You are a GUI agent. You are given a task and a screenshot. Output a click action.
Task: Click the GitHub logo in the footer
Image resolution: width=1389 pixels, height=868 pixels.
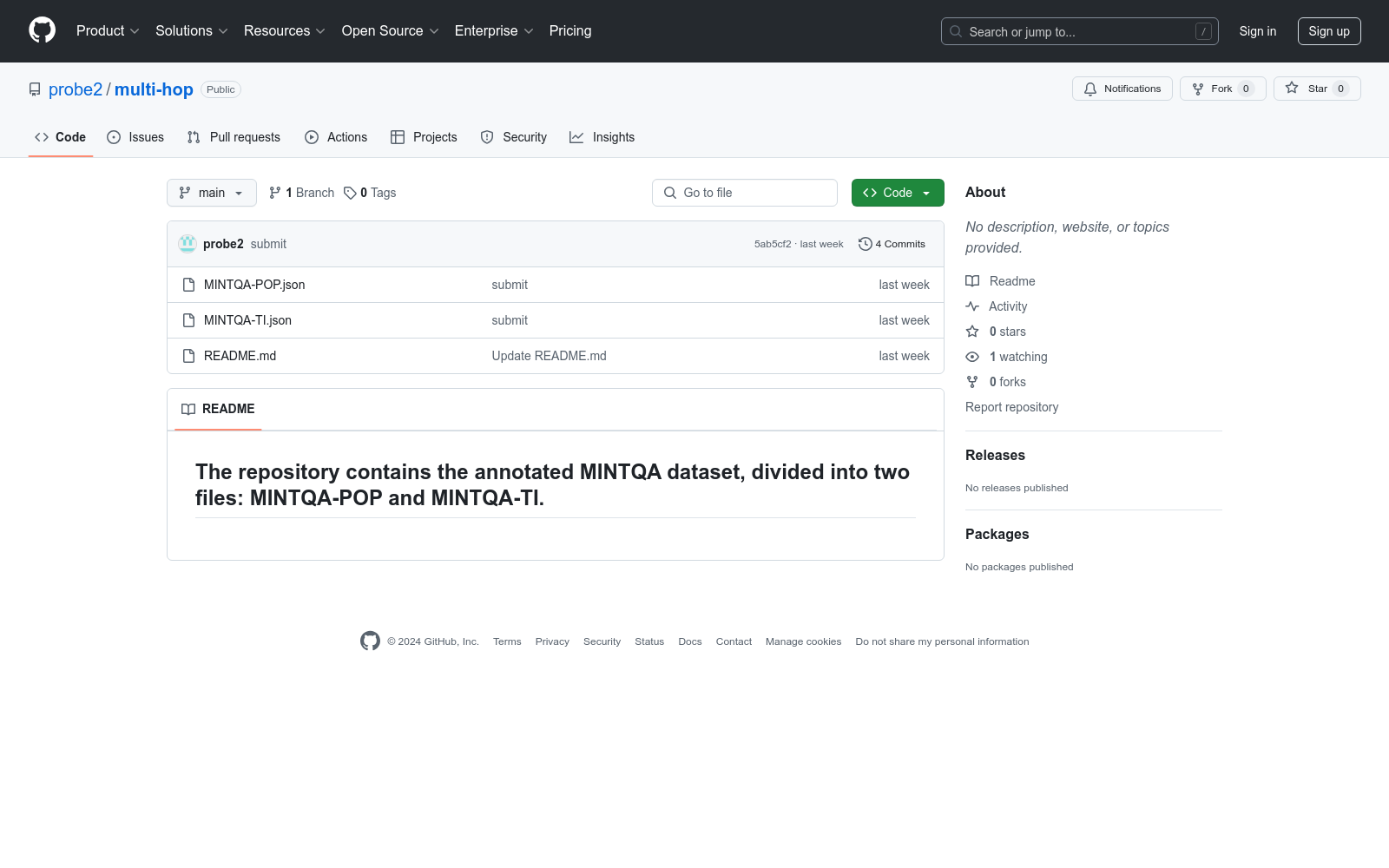[x=371, y=641]
